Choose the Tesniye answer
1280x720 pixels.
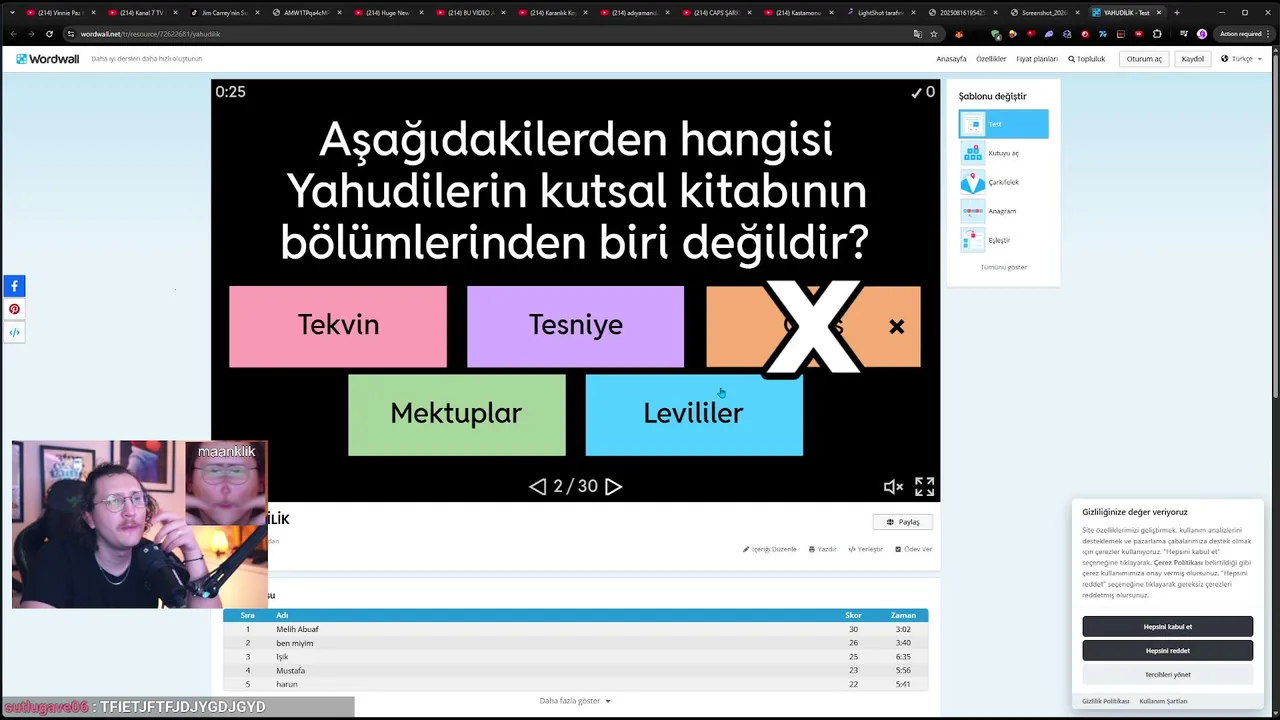(575, 326)
